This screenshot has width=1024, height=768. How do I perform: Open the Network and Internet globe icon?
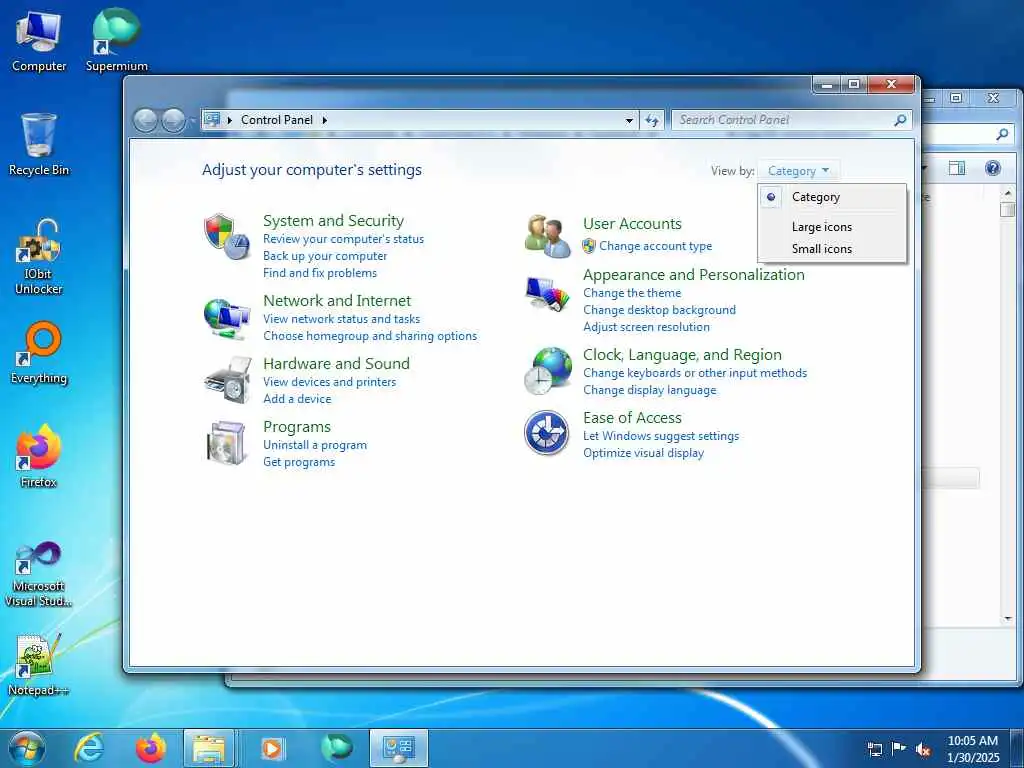click(227, 318)
